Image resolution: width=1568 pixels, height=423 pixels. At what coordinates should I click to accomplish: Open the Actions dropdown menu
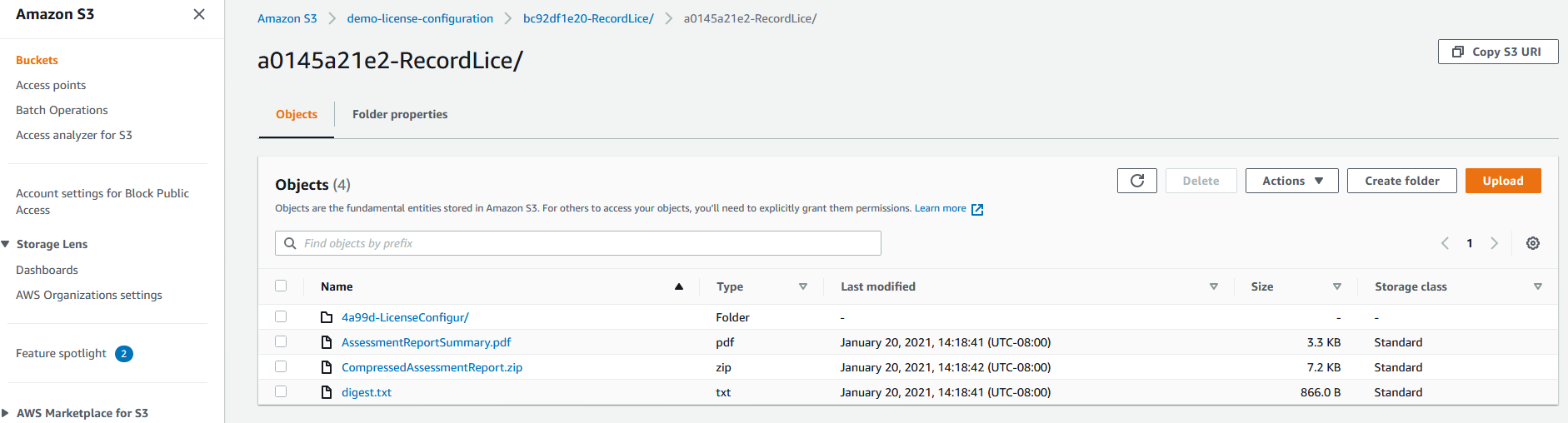[1292, 181]
